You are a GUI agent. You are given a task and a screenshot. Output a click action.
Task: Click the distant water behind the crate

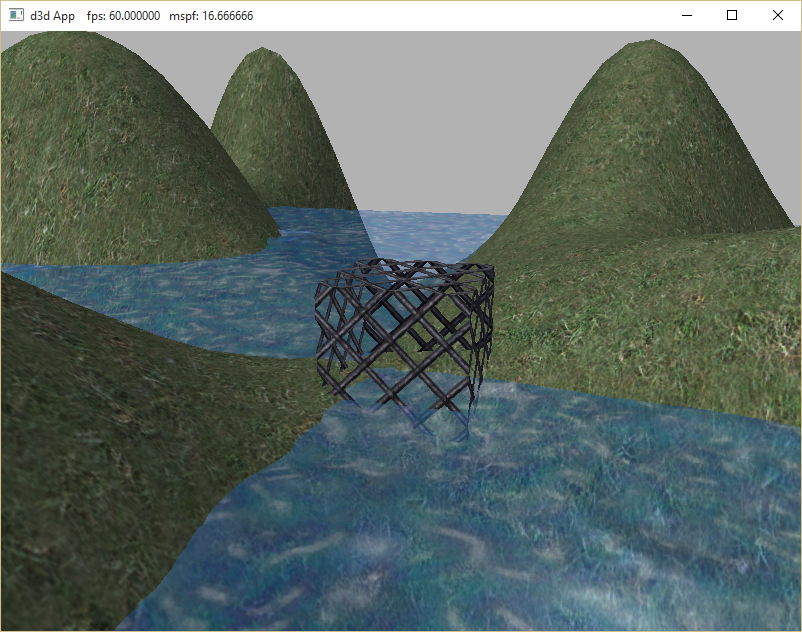click(440, 230)
